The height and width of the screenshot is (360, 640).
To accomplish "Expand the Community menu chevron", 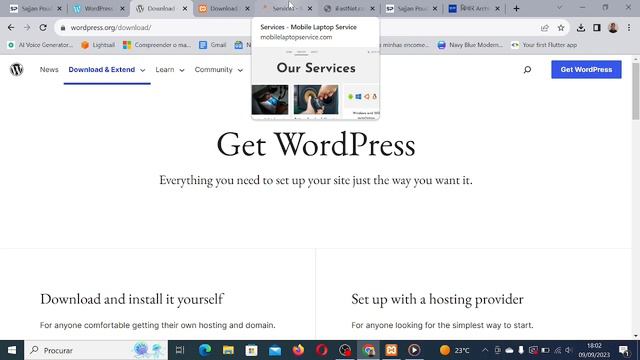I will pos(240,70).
